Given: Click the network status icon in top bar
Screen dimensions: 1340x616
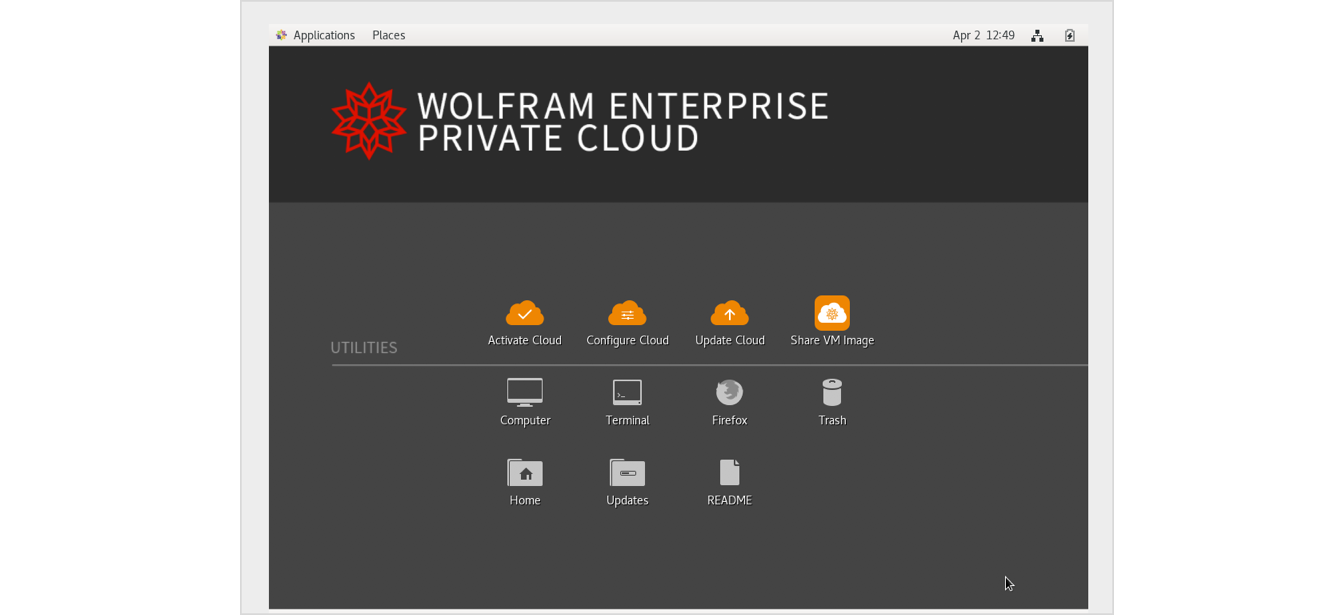Looking at the screenshot, I should pyautogui.click(x=1037, y=35).
